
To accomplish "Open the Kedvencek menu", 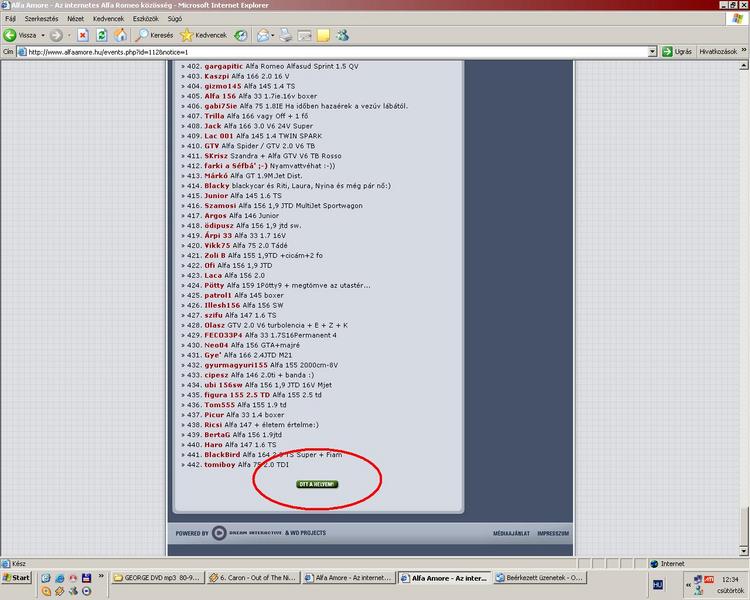I will (x=108, y=19).
